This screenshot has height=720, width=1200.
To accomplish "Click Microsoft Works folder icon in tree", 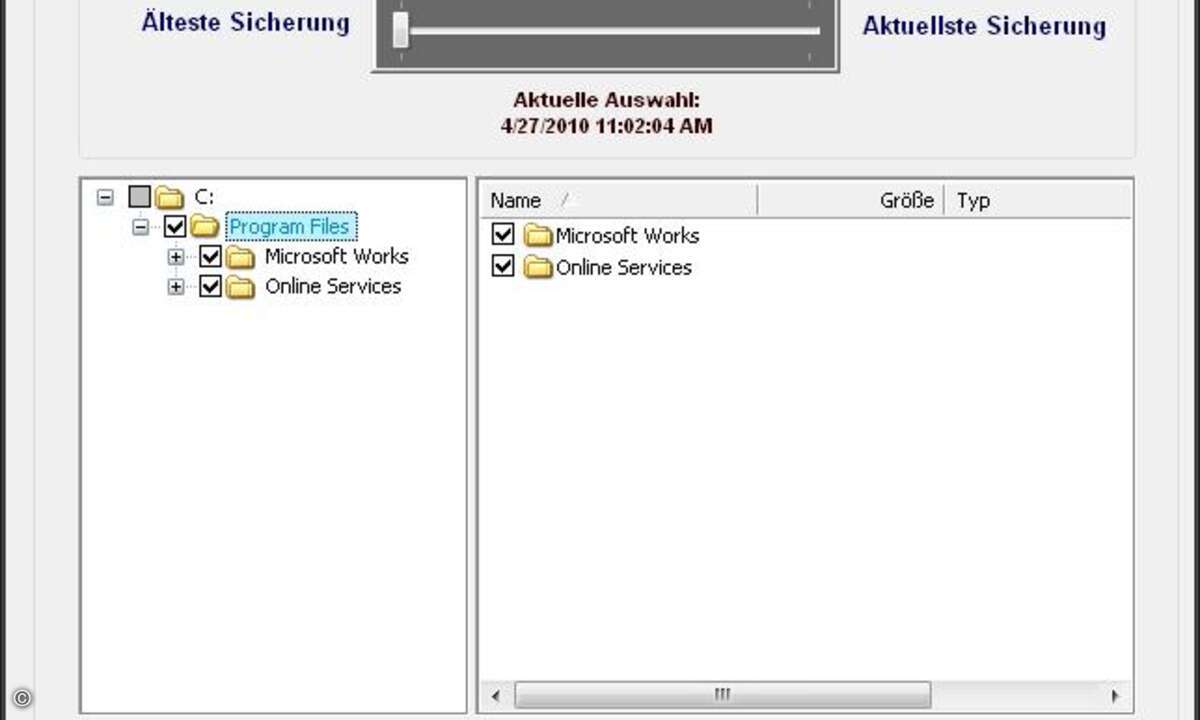I will click(240, 257).
